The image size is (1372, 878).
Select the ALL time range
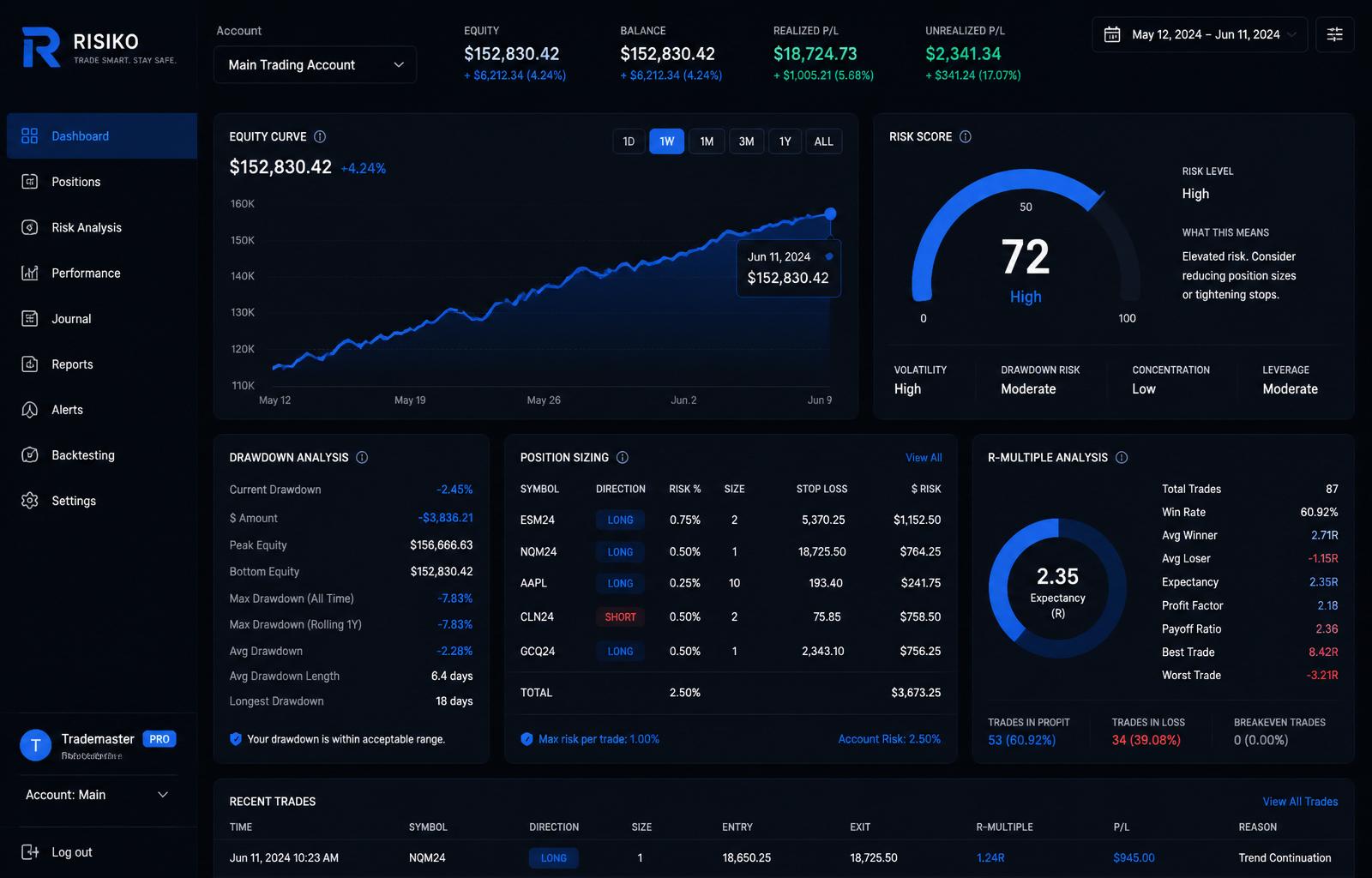pos(824,141)
